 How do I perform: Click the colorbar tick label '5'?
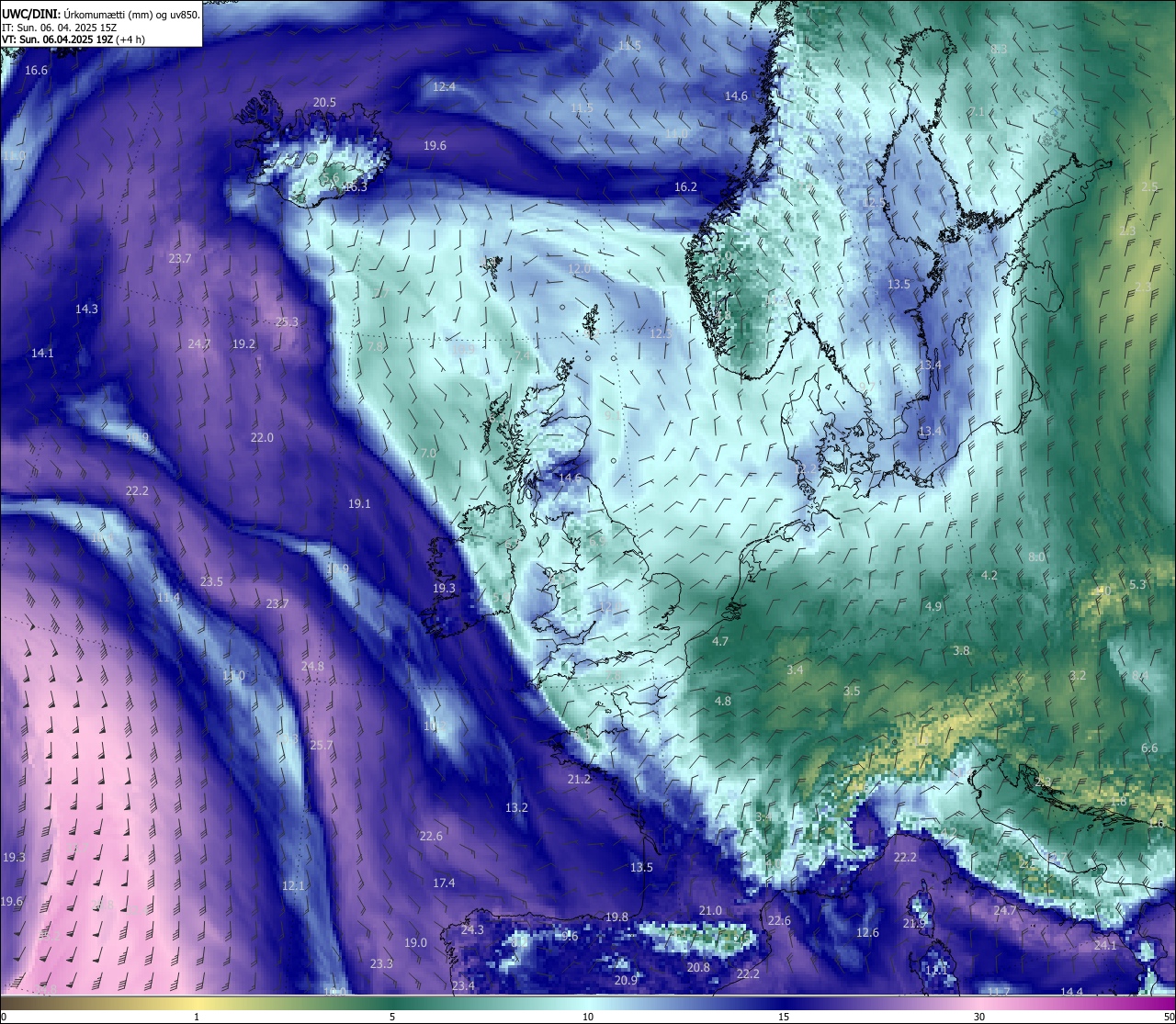pos(392,1017)
